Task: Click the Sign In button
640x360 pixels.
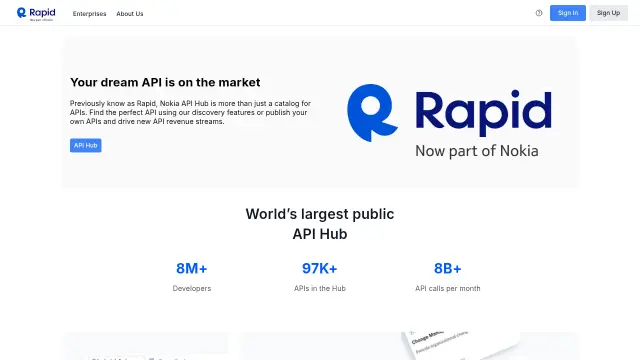Action: pyautogui.click(x=567, y=13)
